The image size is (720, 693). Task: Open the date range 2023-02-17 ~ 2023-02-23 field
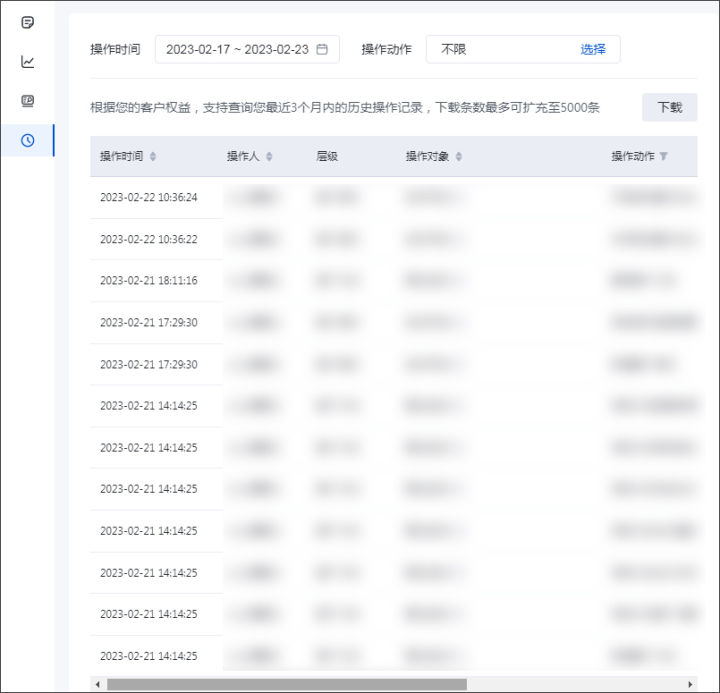pos(247,49)
